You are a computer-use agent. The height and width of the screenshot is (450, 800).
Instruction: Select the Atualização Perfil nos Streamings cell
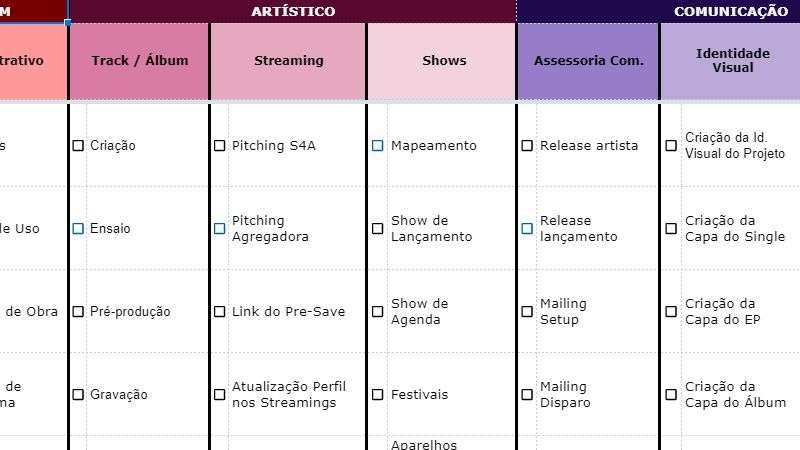pyautogui.click(x=288, y=395)
